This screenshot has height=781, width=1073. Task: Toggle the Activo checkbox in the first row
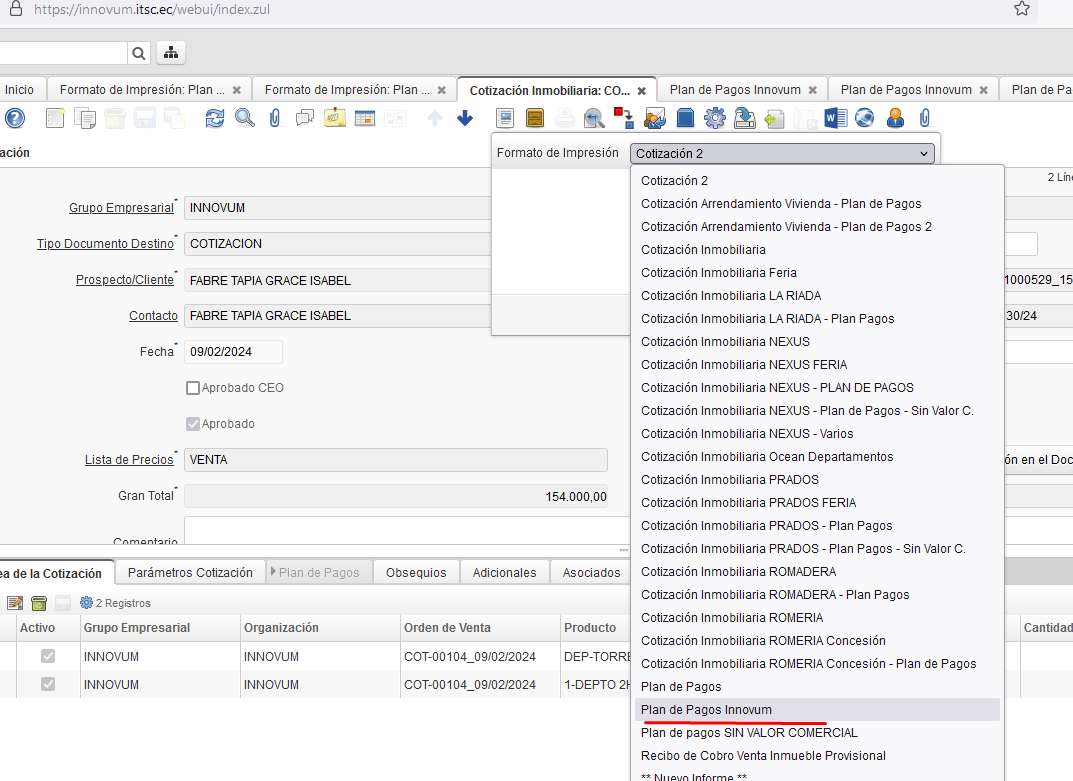pyautogui.click(x=47, y=657)
